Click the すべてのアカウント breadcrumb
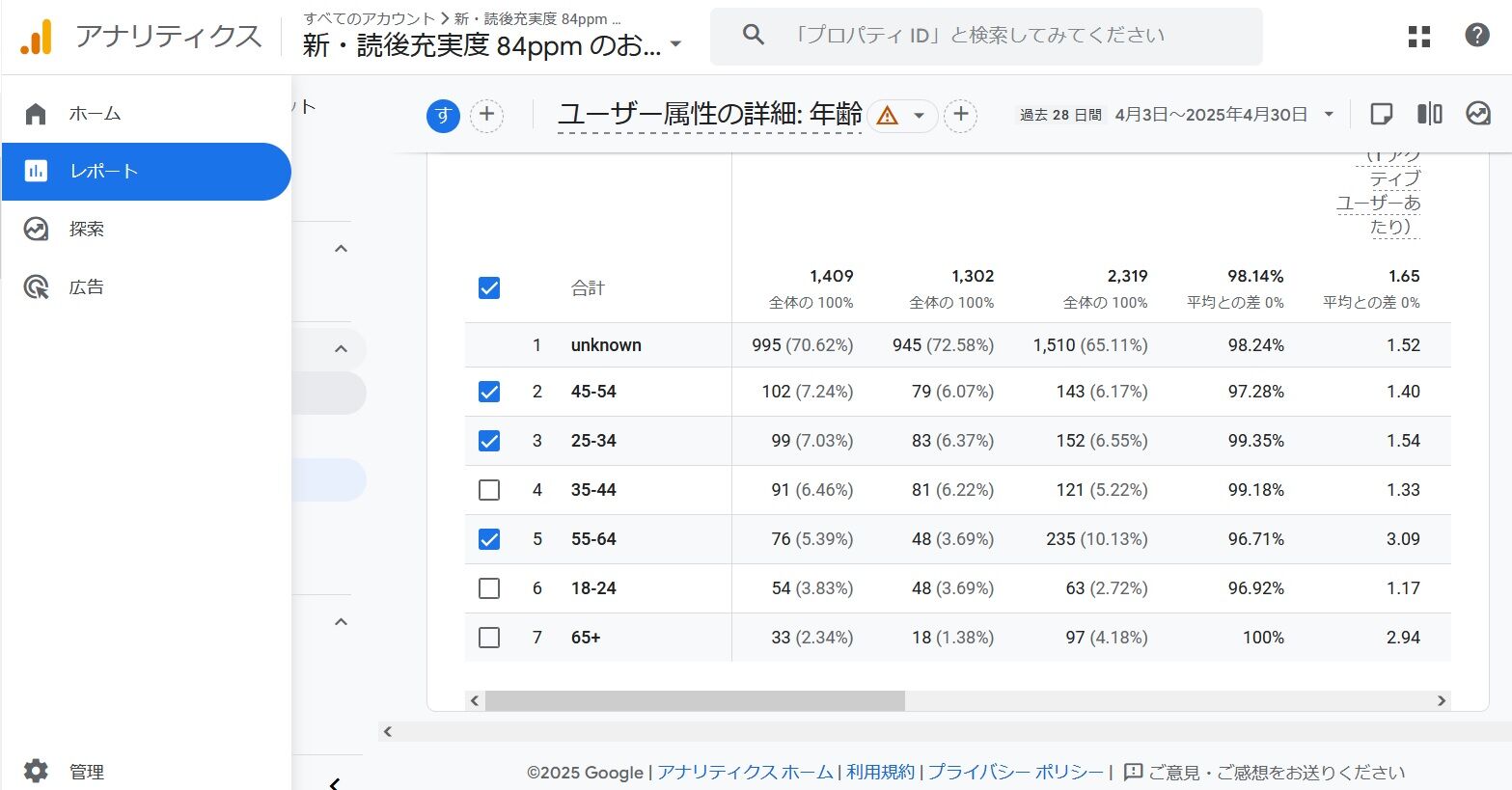The height and width of the screenshot is (790, 1512). tap(370, 18)
